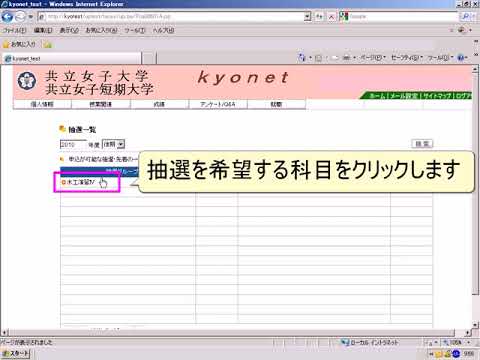Viewport: 480px width, 360px height.
Task: Click the horizontal scrollbar track
Action: click(237, 332)
